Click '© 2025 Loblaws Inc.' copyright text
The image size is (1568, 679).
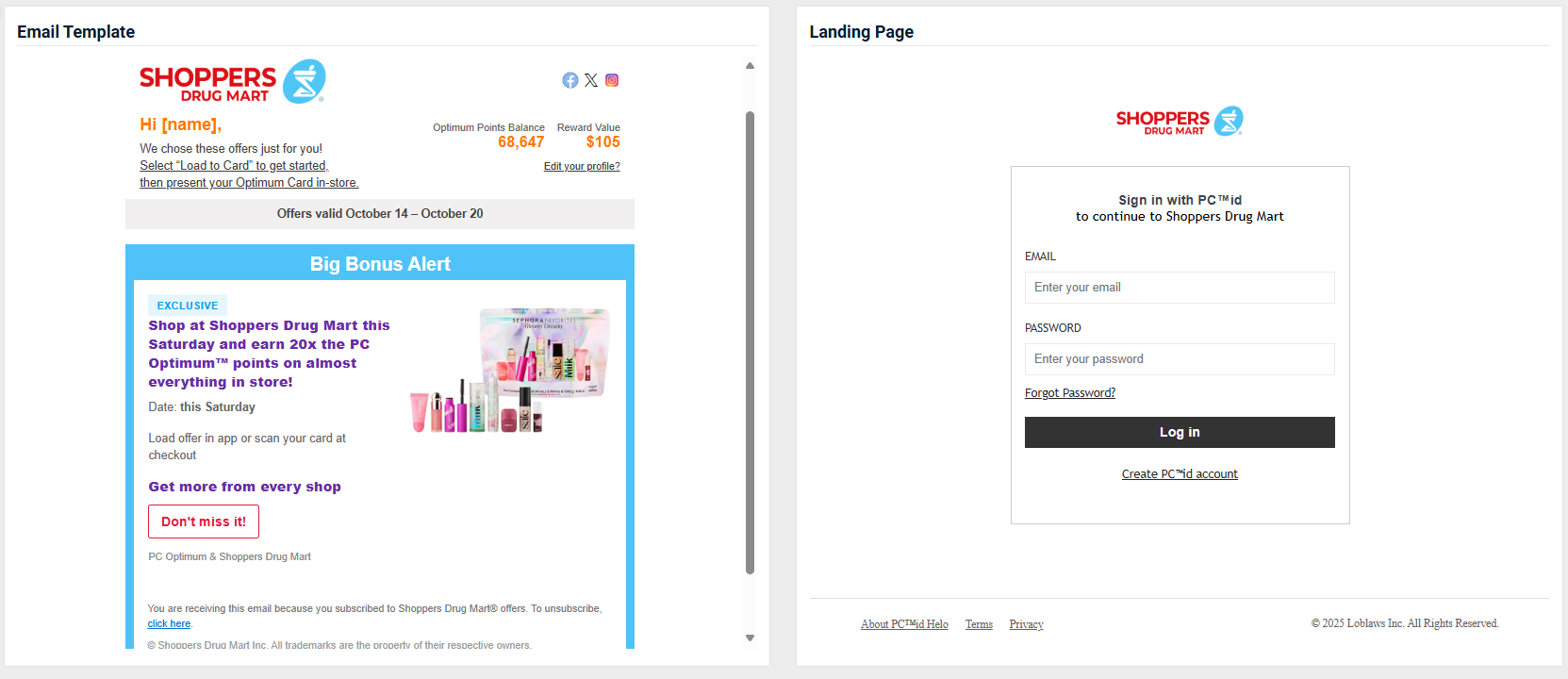coord(1405,623)
